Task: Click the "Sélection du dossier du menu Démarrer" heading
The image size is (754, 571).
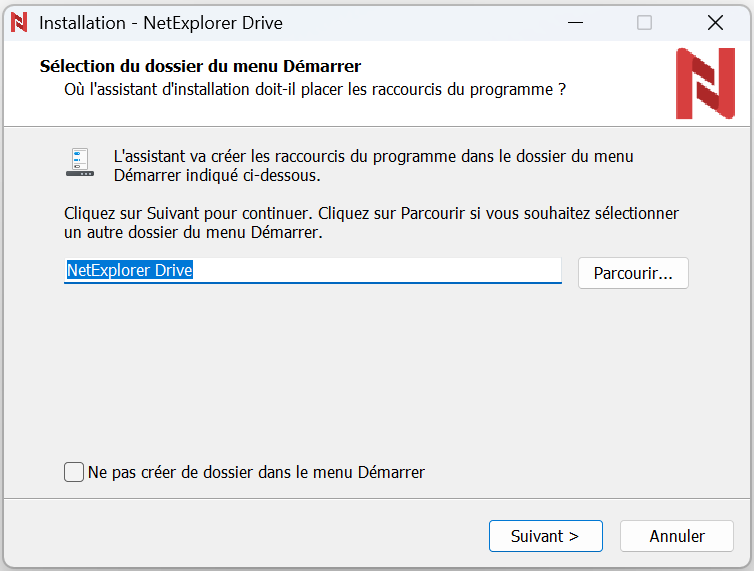Action: pos(200,66)
